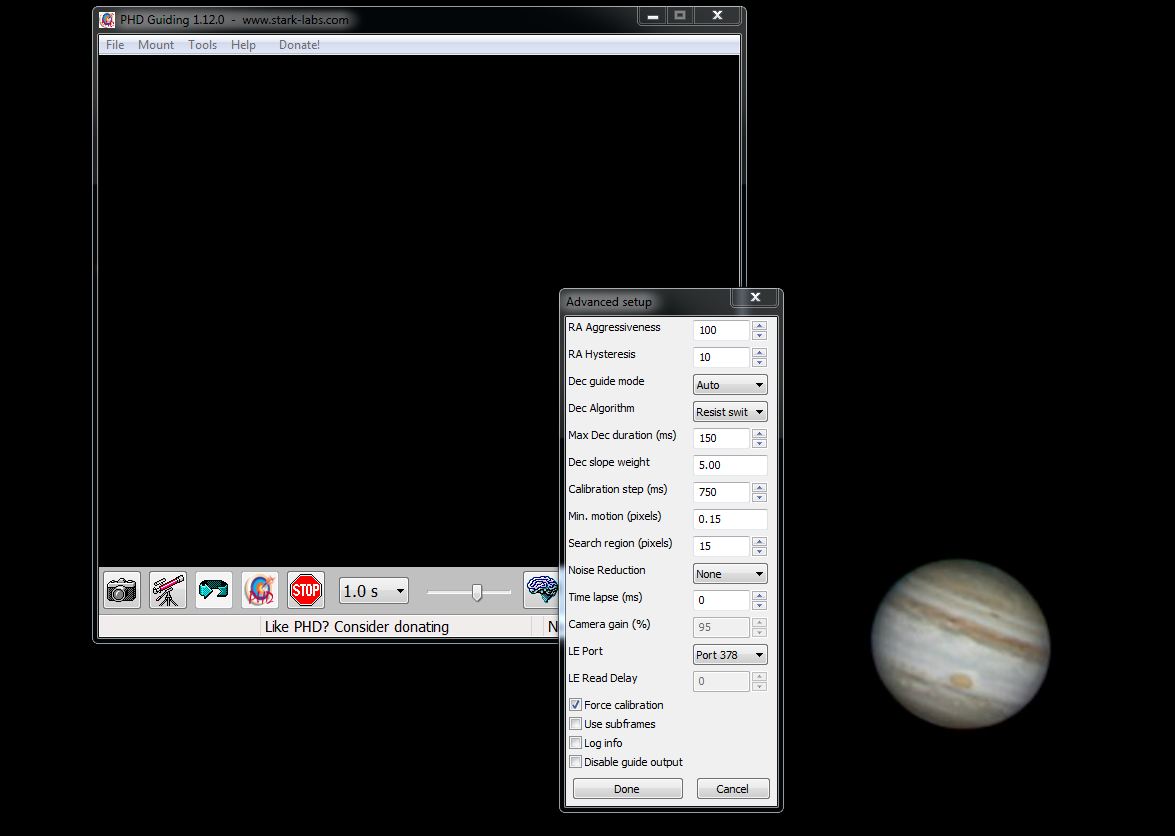Open the File menu
Viewport: 1175px width, 836px height.
(x=115, y=45)
